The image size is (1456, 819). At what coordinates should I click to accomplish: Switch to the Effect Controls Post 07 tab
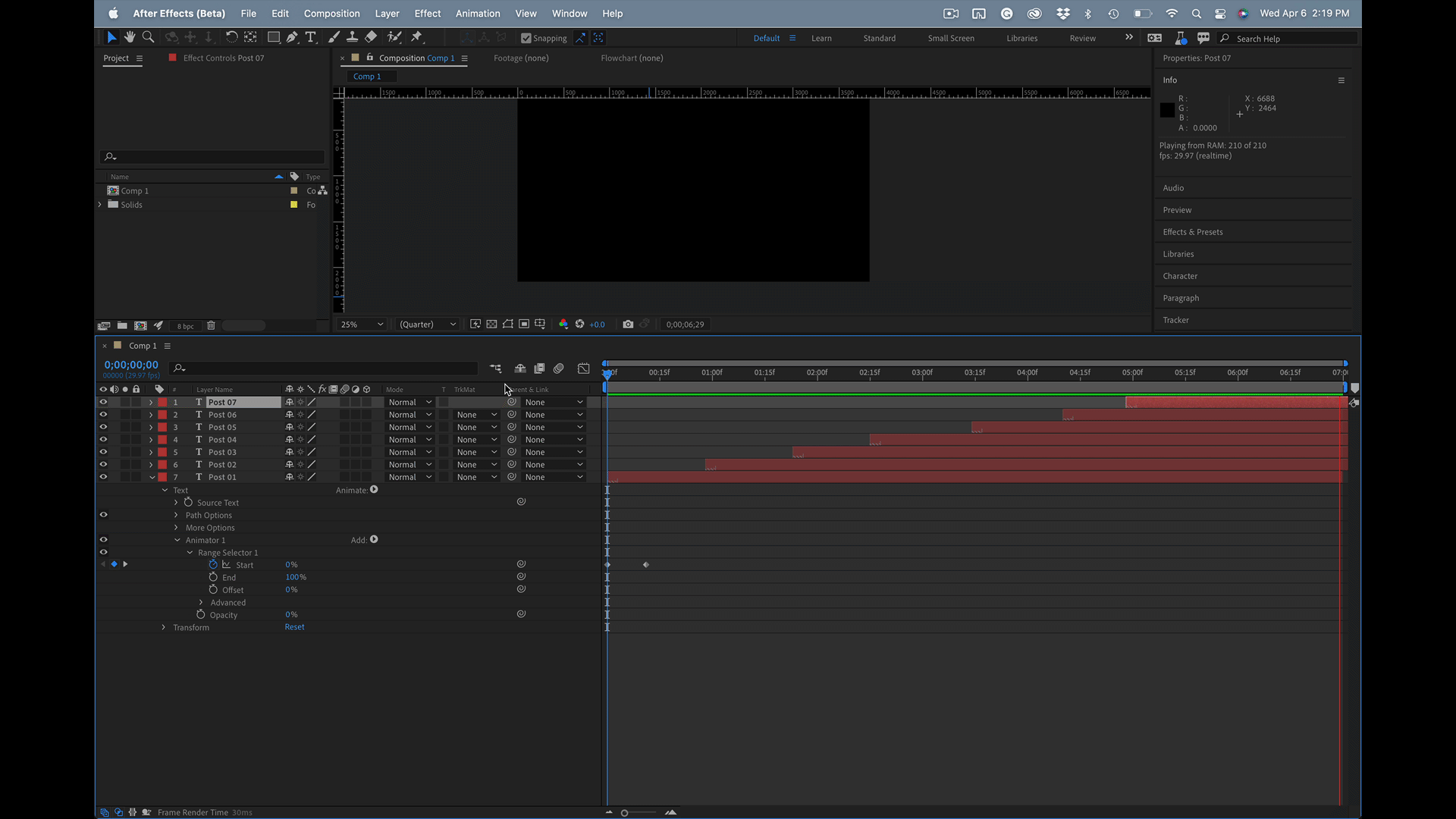point(223,58)
